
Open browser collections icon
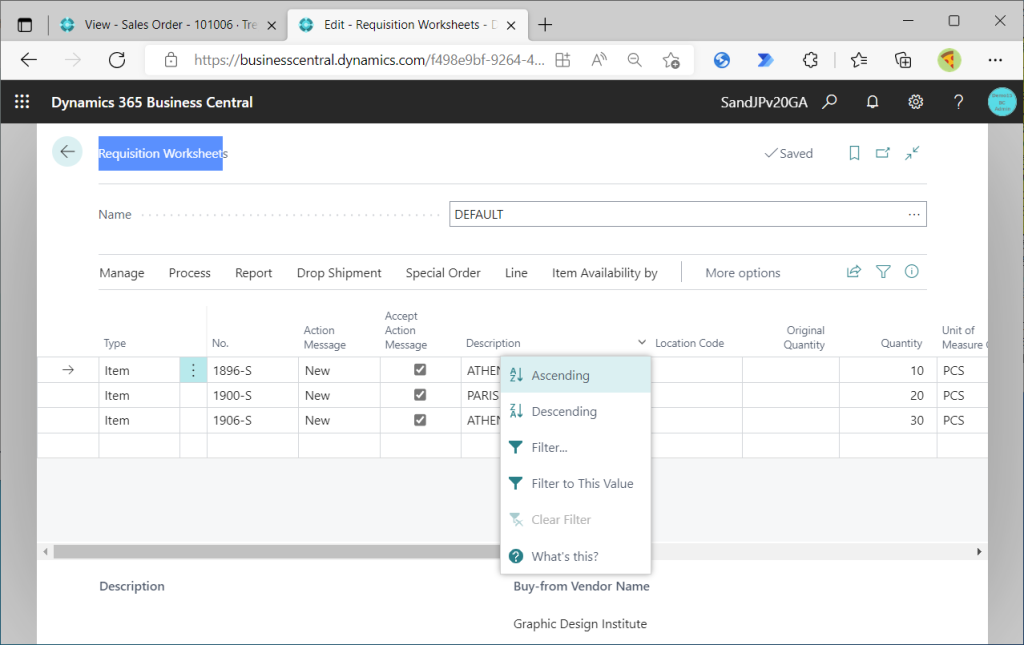tap(903, 60)
